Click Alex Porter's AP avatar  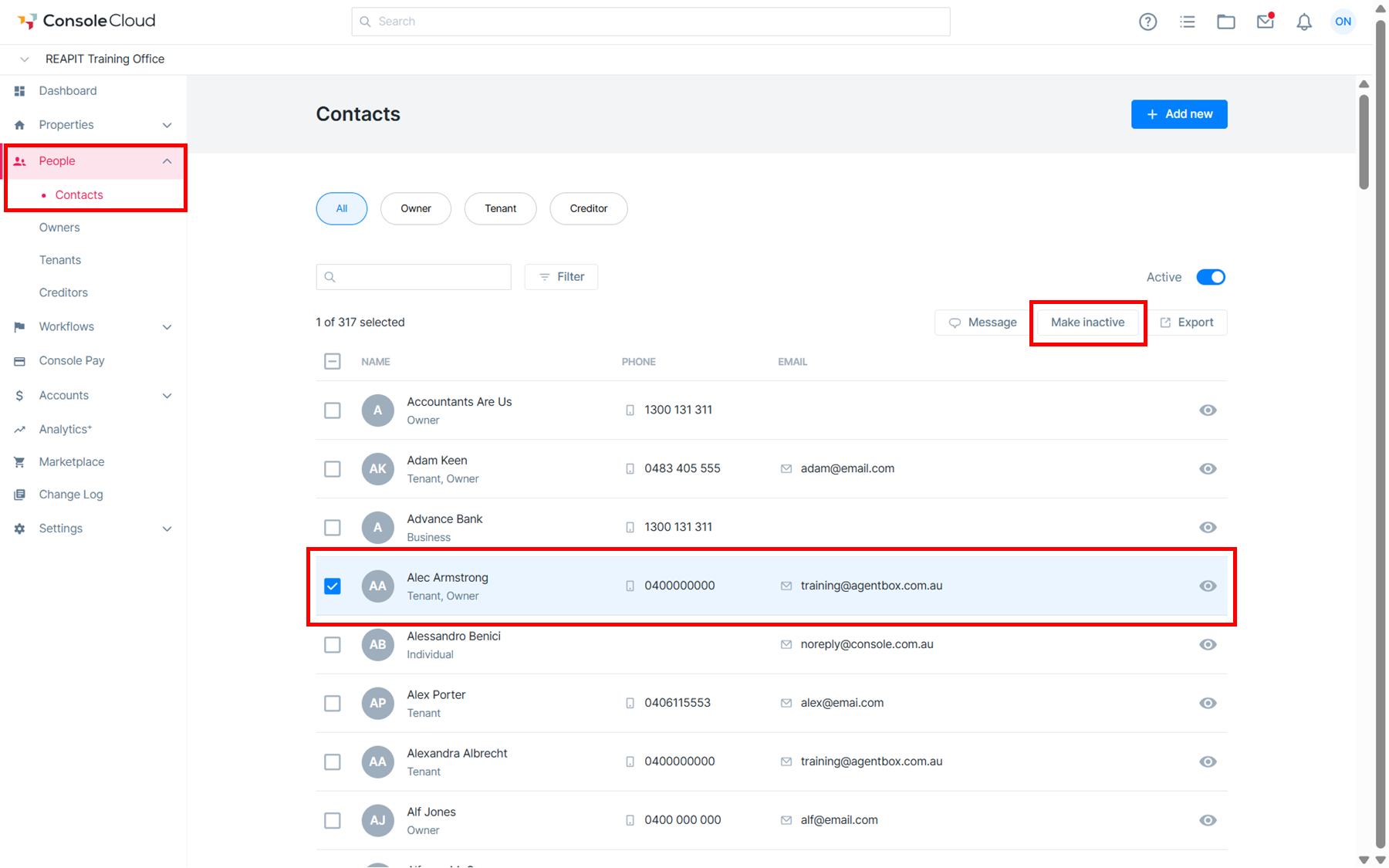point(378,704)
